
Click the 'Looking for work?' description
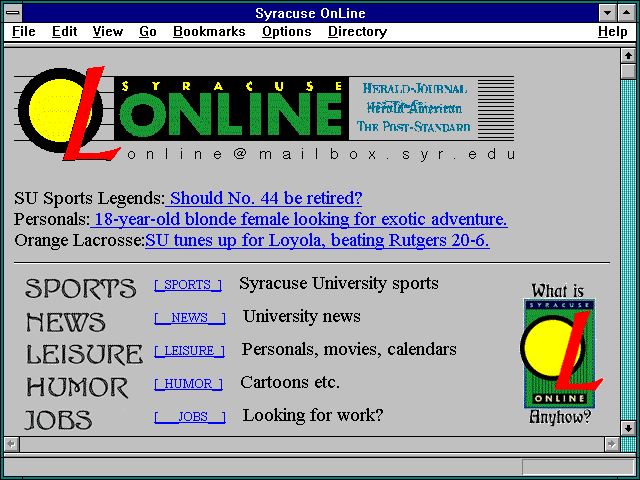coord(313,416)
